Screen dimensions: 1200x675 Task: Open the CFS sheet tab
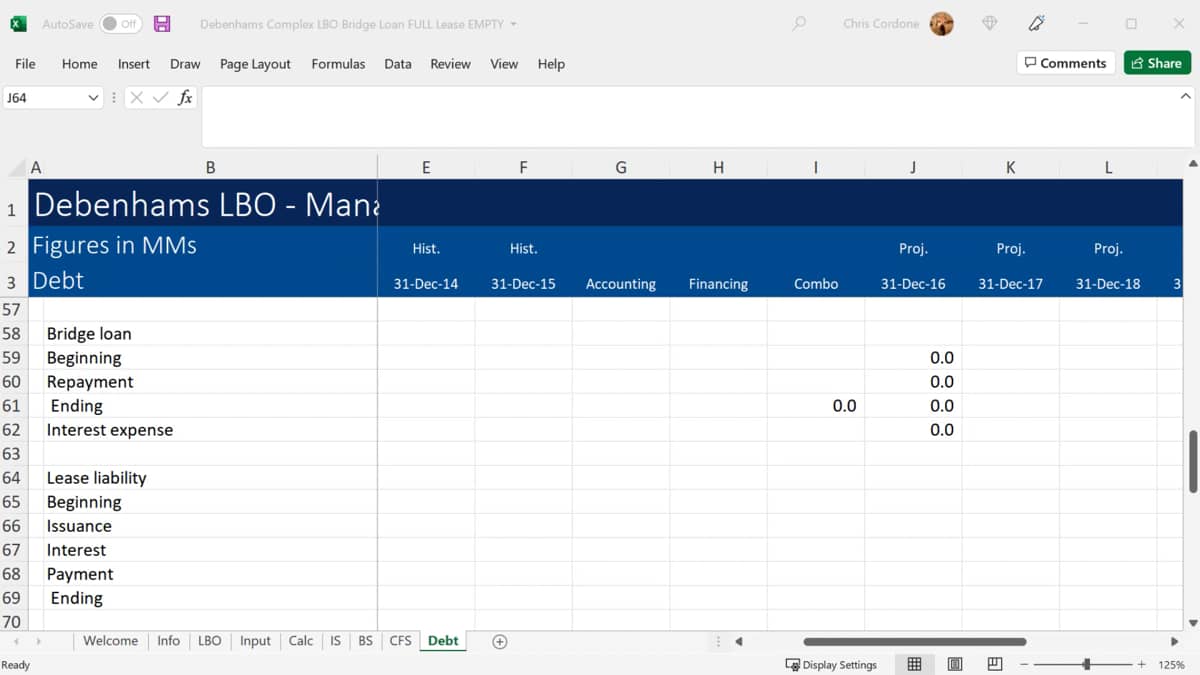click(x=400, y=641)
